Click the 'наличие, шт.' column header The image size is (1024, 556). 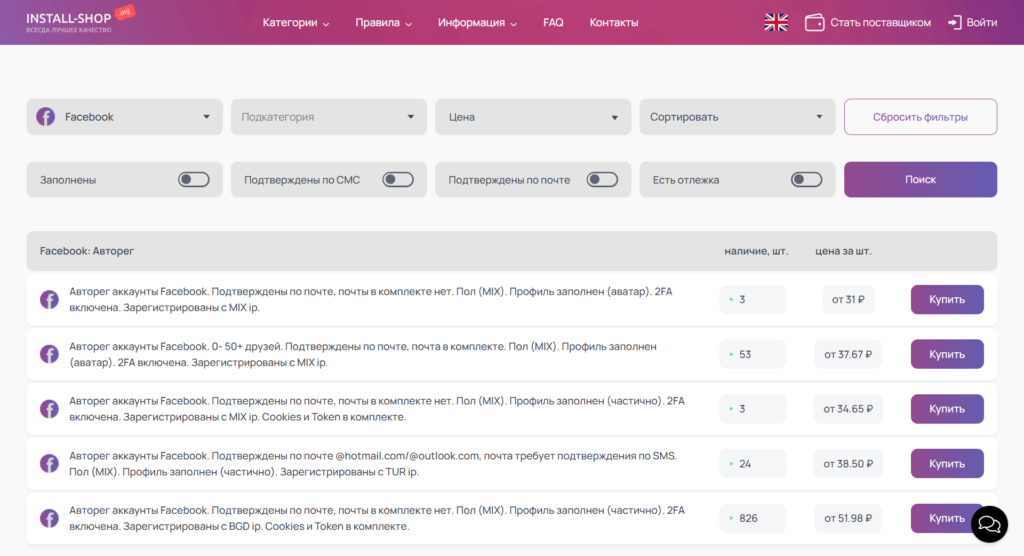(756, 251)
